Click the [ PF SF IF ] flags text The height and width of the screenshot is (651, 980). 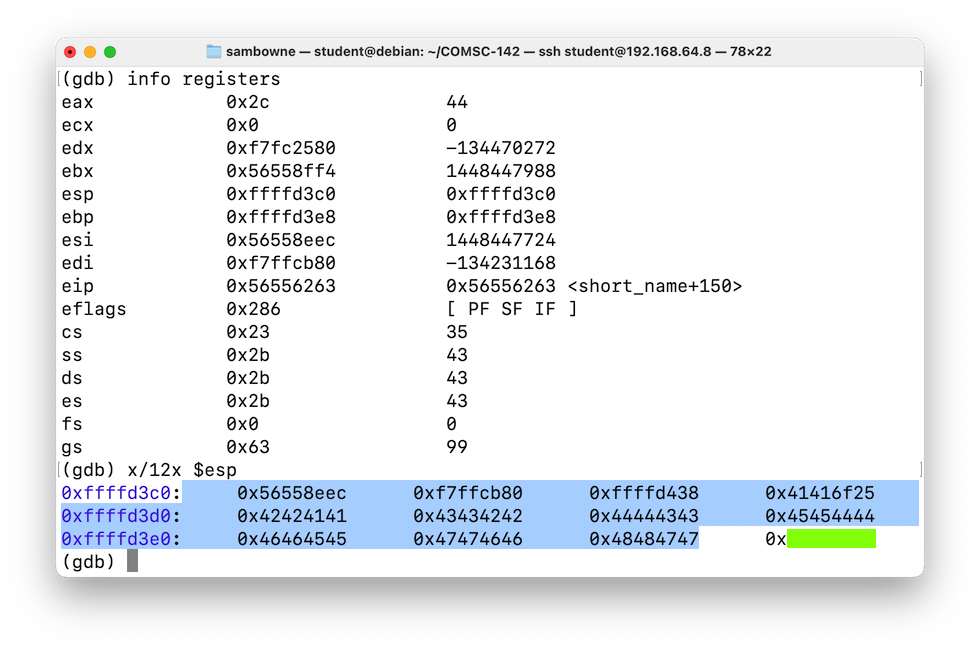[x=512, y=309]
